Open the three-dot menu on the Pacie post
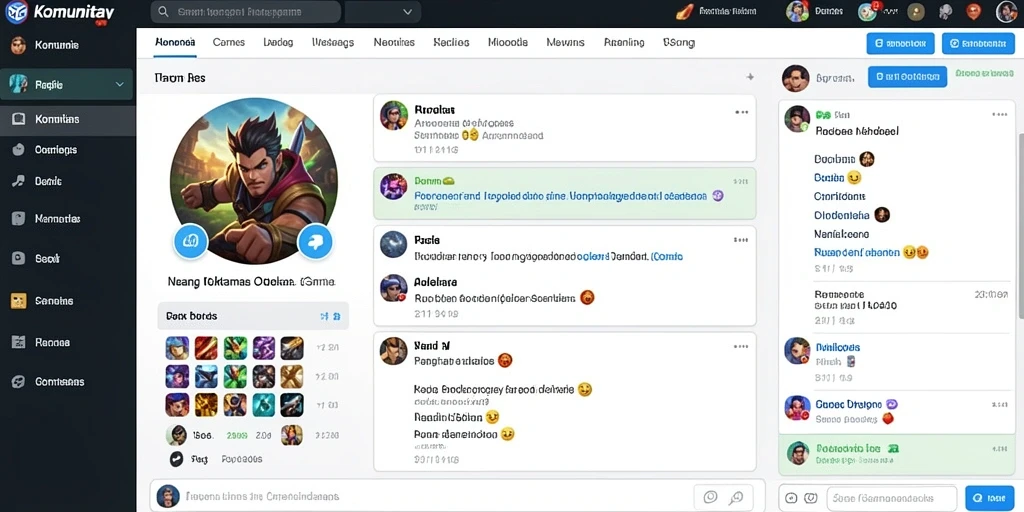1024x512 pixels. [741, 240]
